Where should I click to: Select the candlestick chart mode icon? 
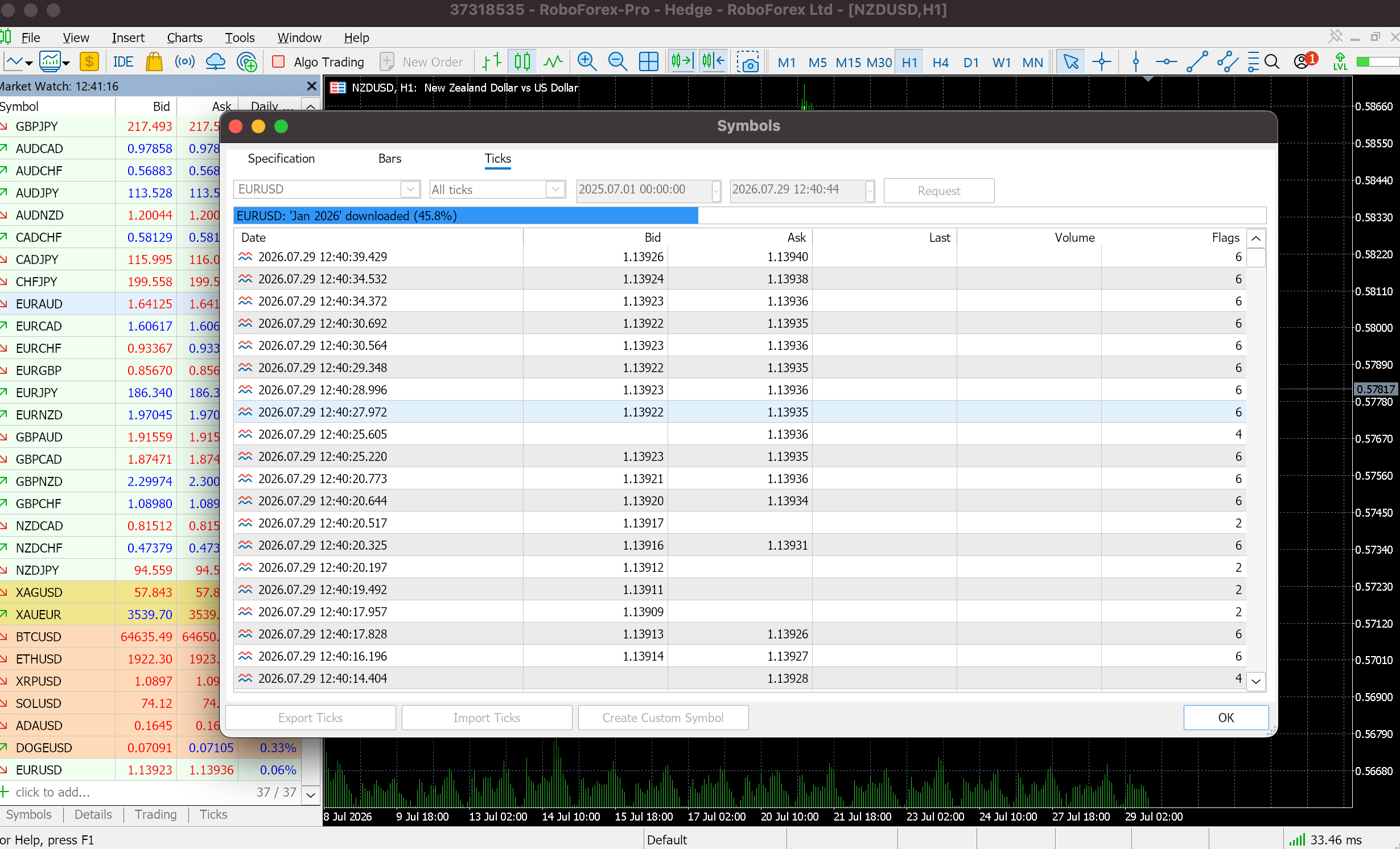coord(522,61)
